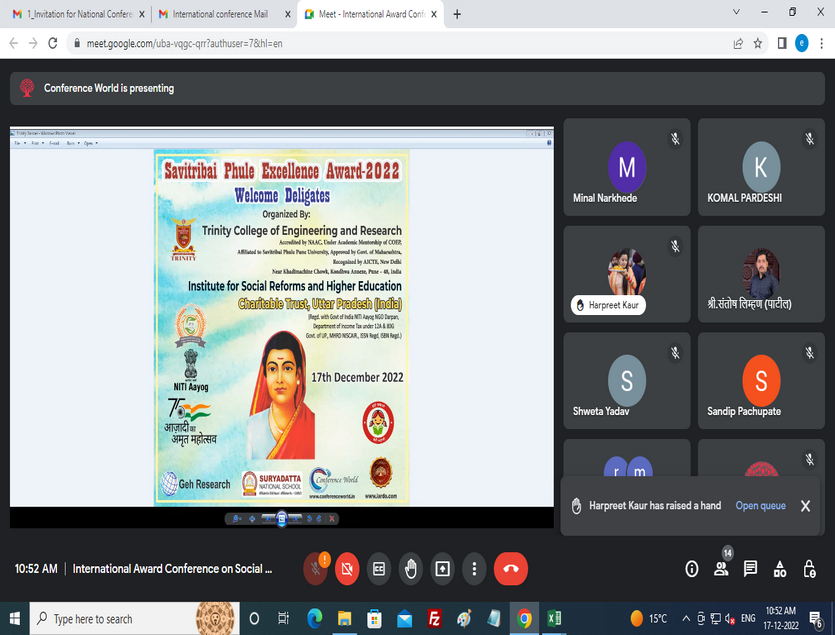Go to next image in Photo Viewer
The width and height of the screenshot is (835, 635).
[296, 519]
